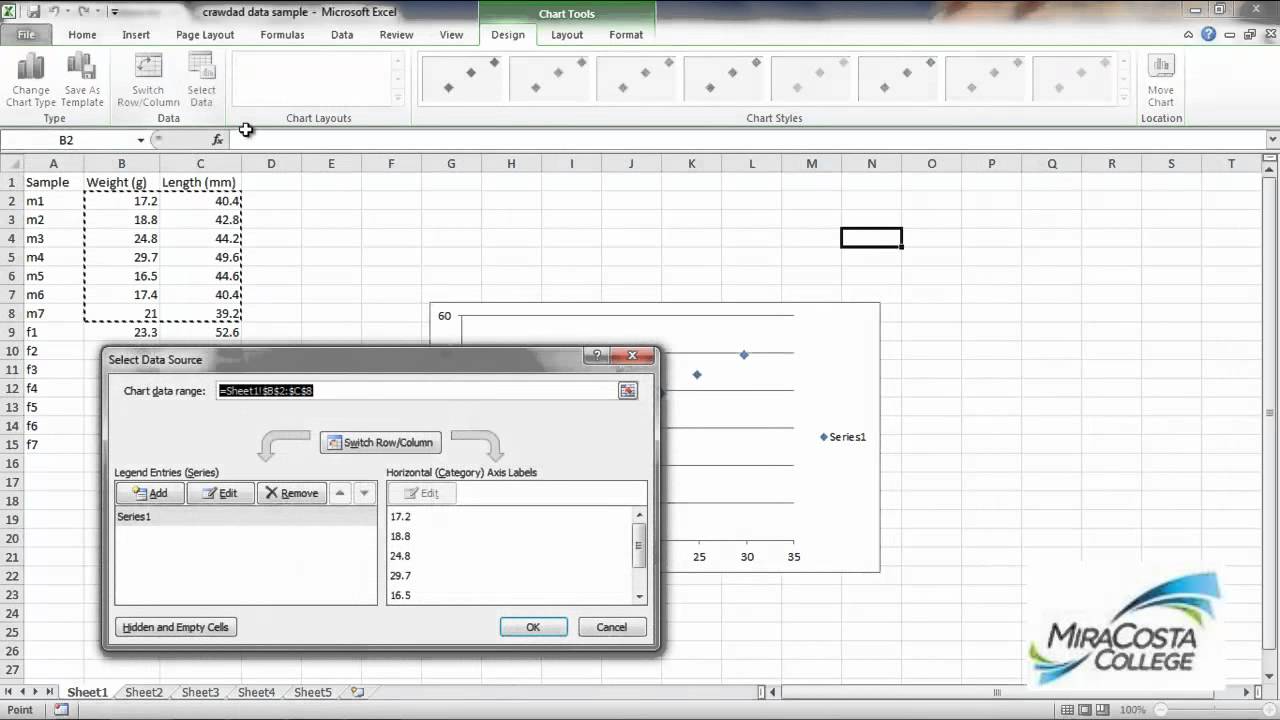Select last visible chart style thumbnail

[1071, 77]
